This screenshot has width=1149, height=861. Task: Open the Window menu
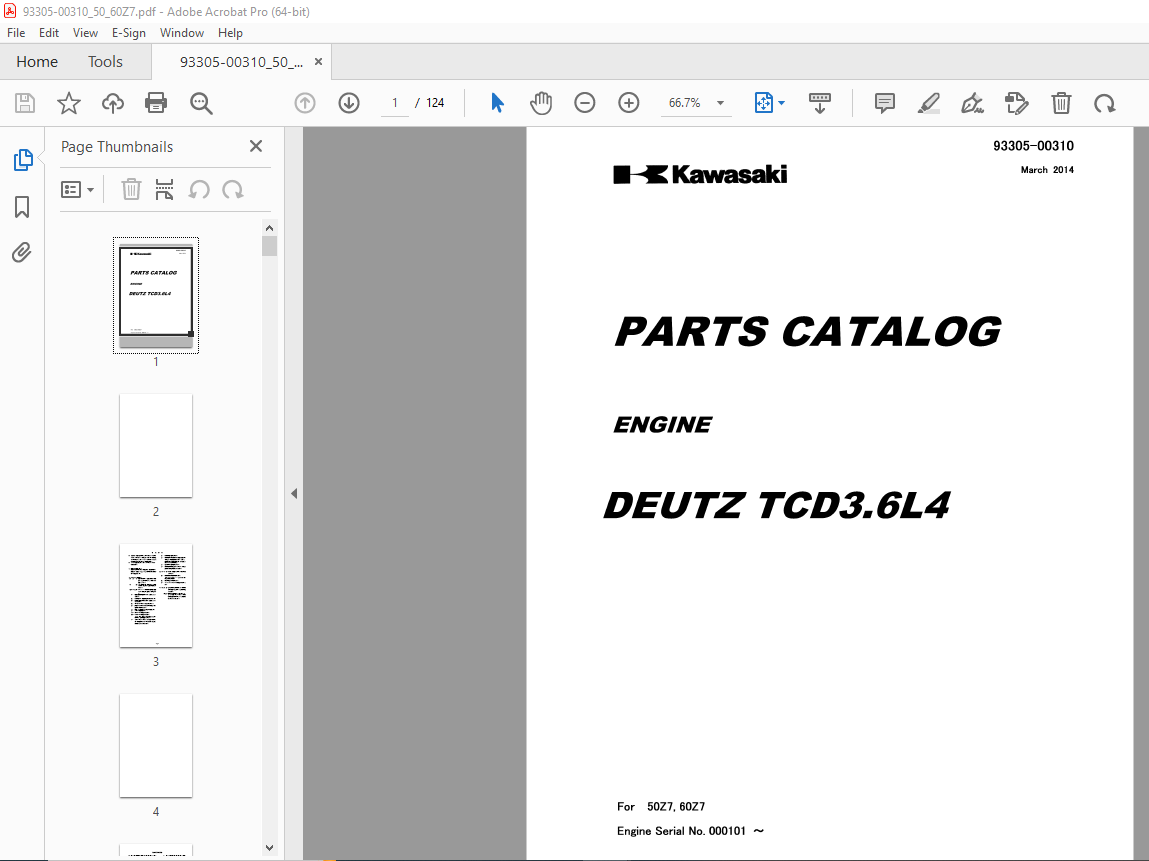[x=182, y=33]
